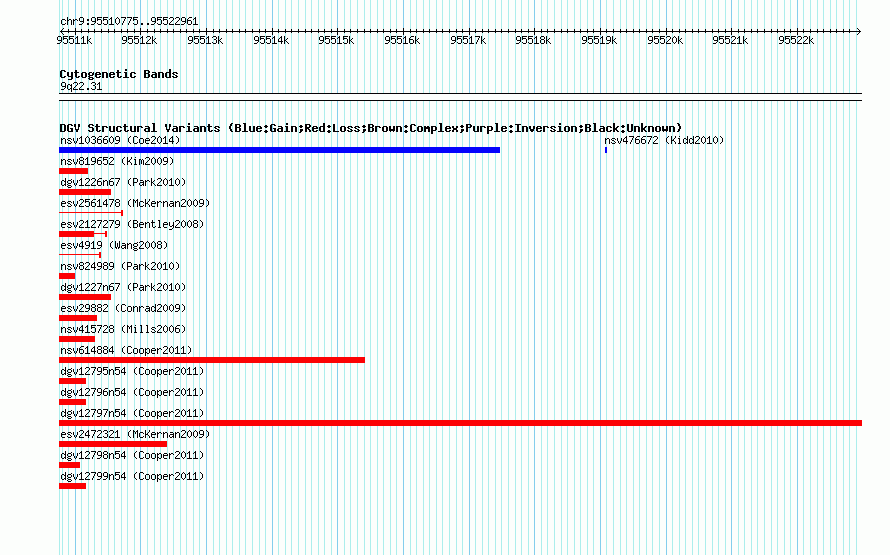Open the esv2561478 (McKernan2009) variant

coord(135,203)
